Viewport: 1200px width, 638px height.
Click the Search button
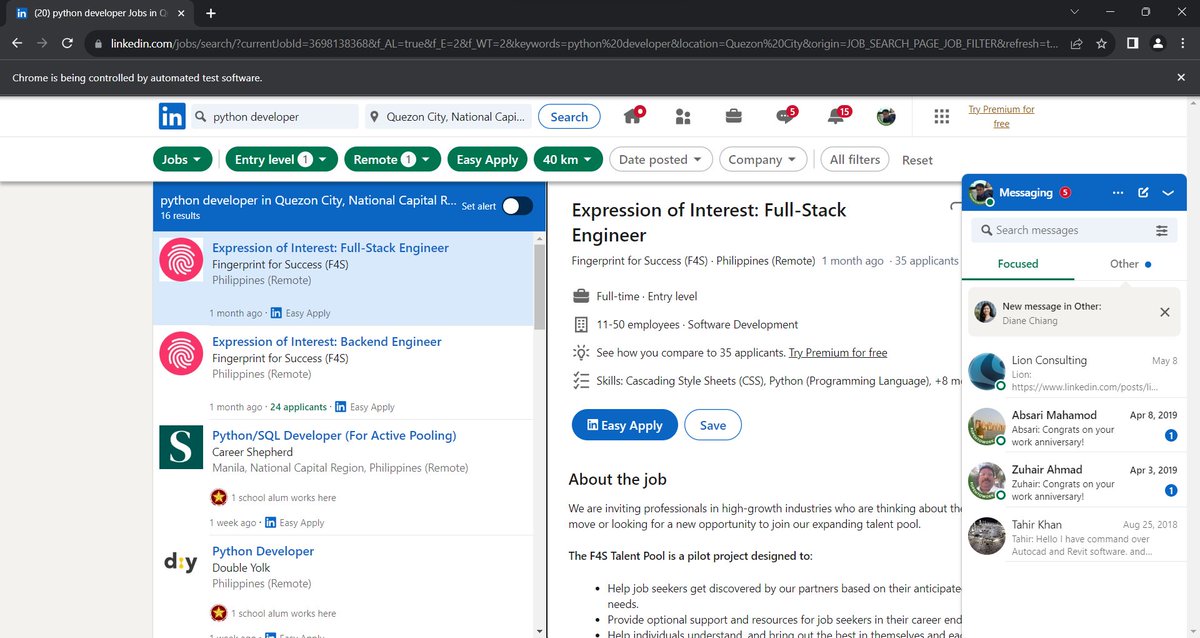[569, 117]
